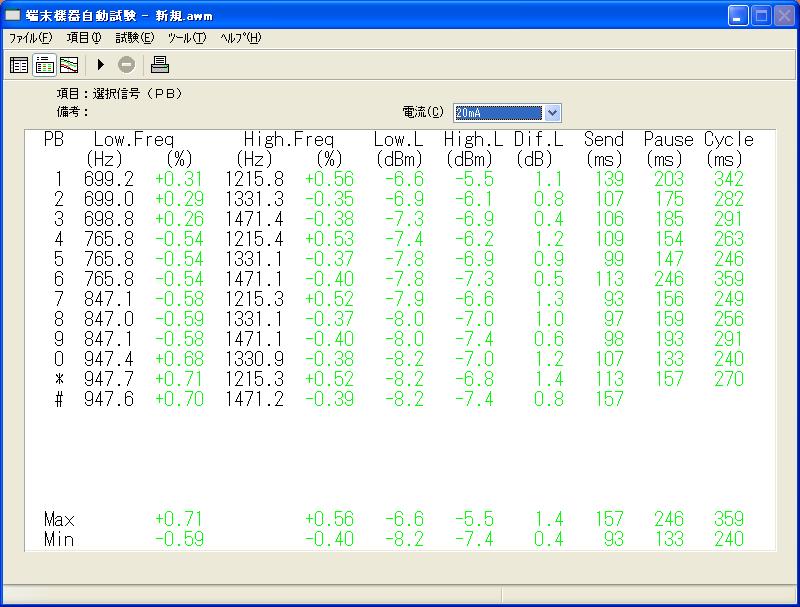Open the 項目(I) menu
800x607 pixels.
(x=84, y=38)
